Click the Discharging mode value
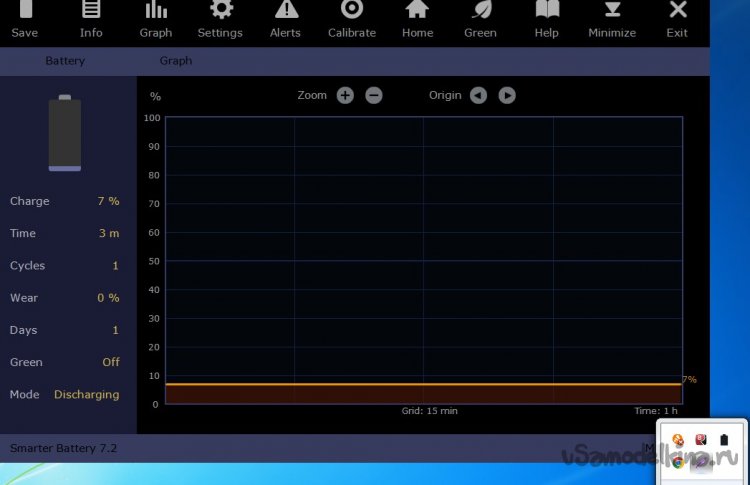750x485 pixels. 86,395
